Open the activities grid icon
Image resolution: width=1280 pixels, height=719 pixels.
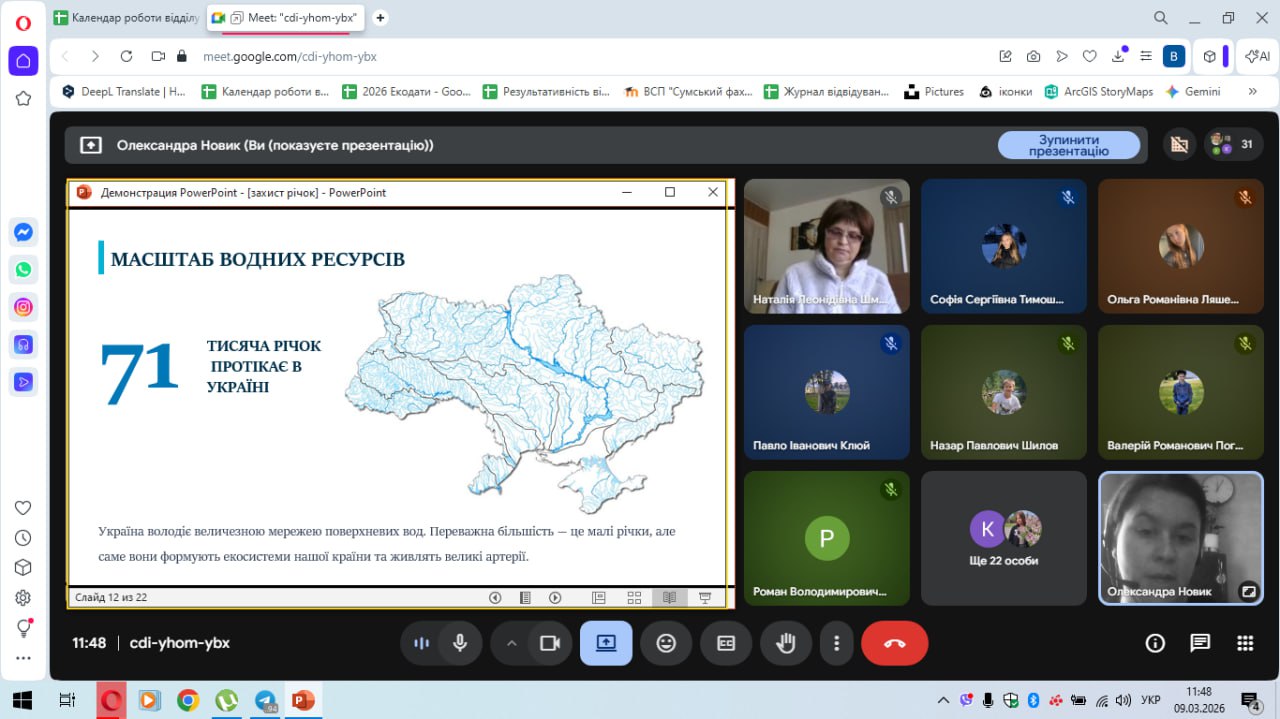pyautogui.click(x=1245, y=643)
